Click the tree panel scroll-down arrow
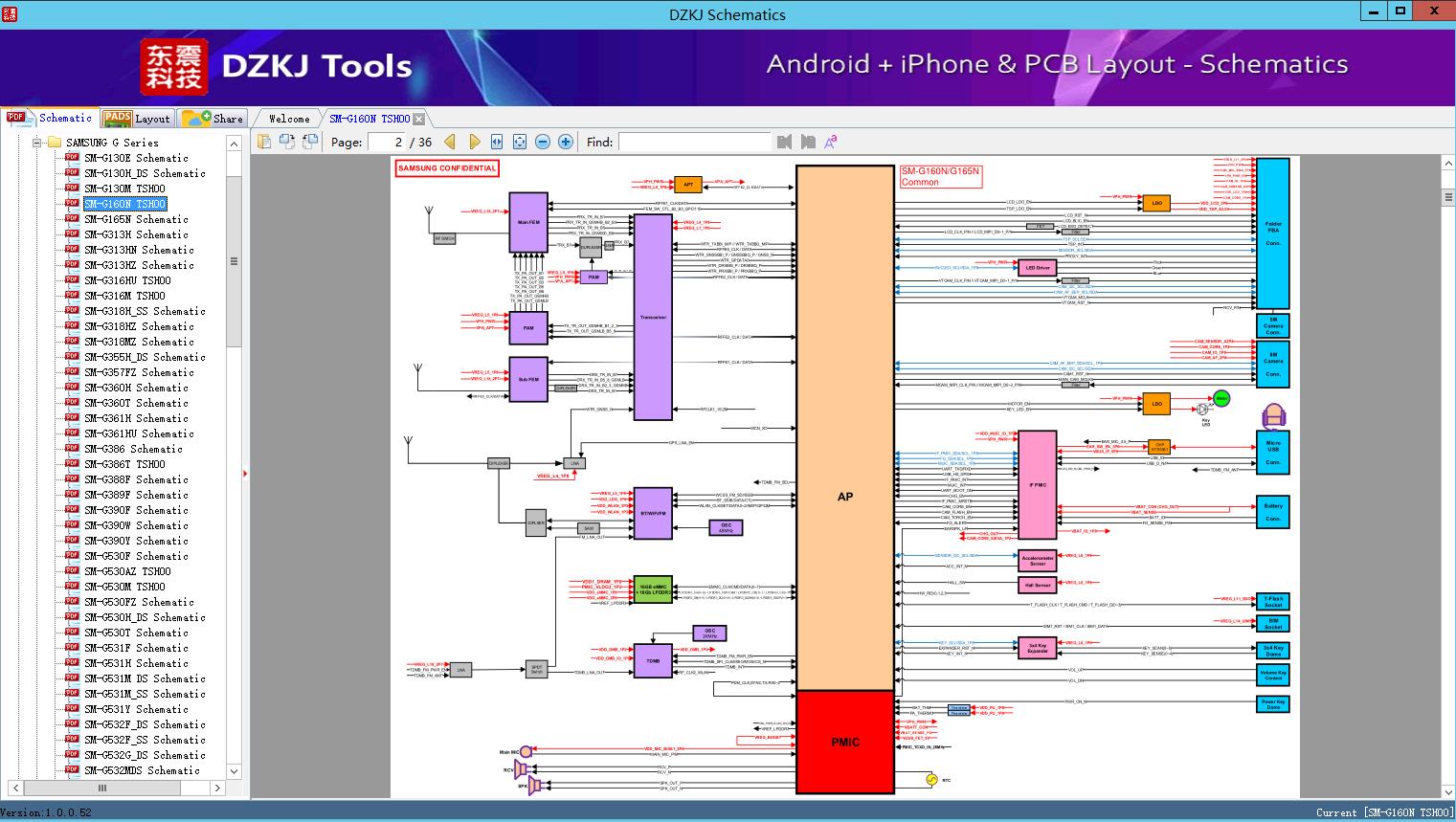Image resolution: width=1456 pixels, height=822 pixels. pyautogui.click(x=234, y=770)
